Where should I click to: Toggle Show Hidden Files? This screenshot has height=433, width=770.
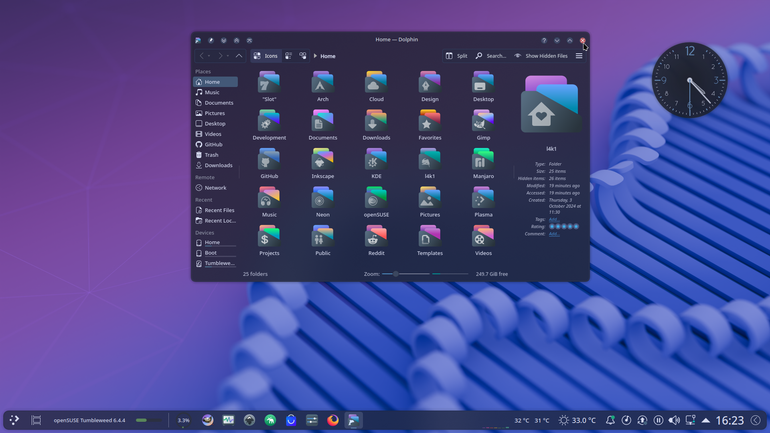point(541,56)
